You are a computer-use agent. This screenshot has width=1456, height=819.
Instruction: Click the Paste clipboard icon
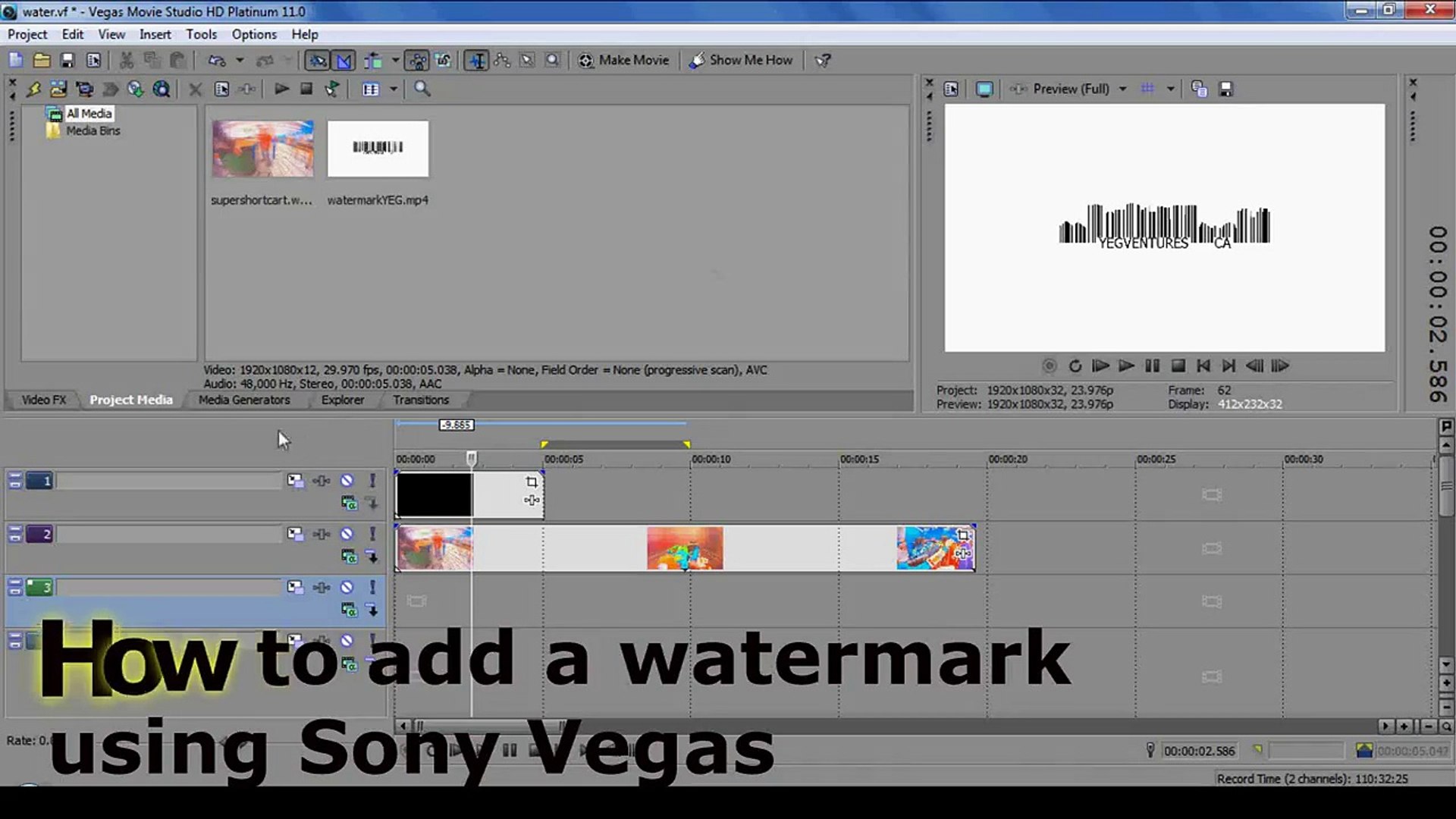pos(177,60)
